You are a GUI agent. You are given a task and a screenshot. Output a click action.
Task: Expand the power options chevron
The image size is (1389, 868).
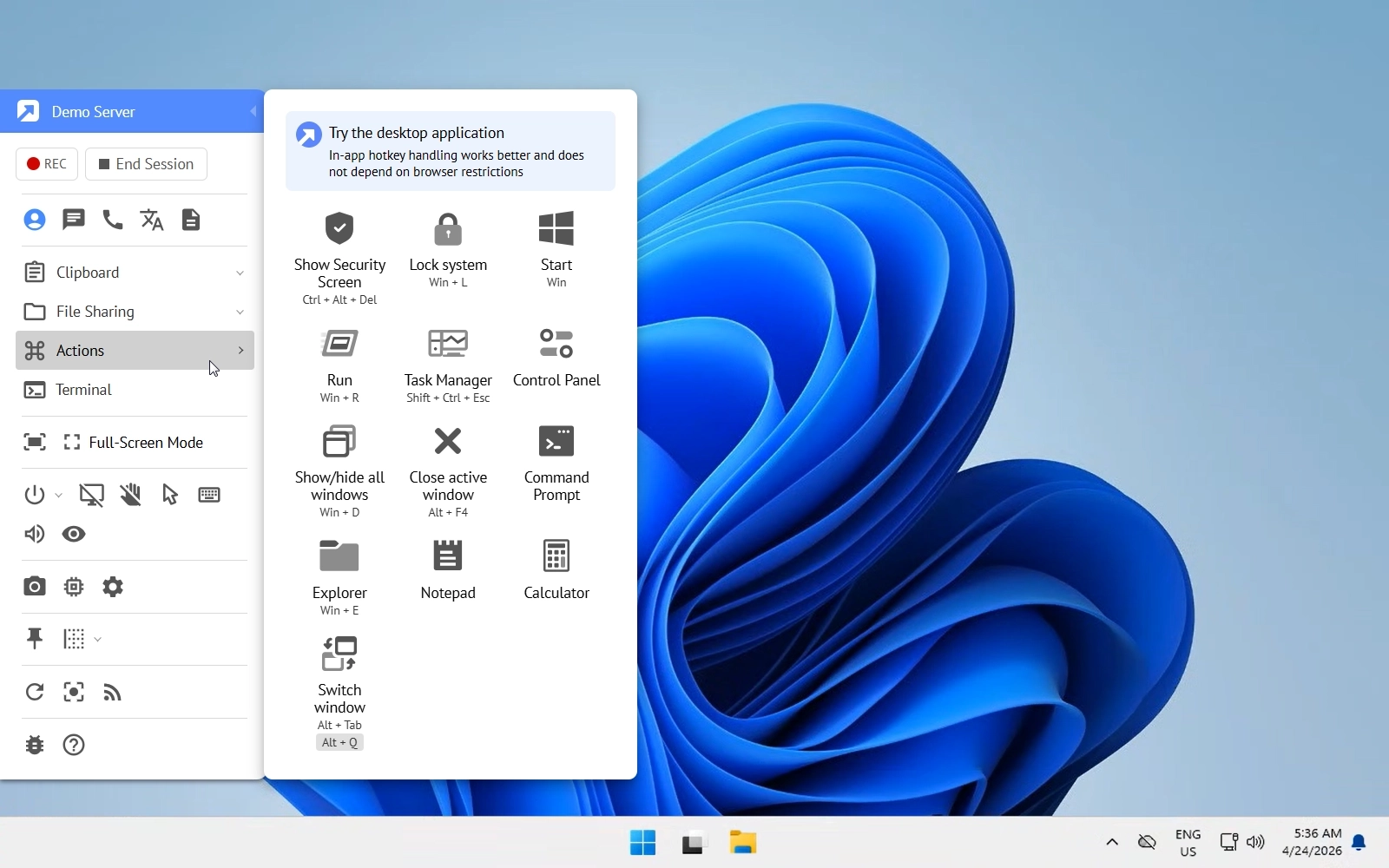(x=58, y=496)
